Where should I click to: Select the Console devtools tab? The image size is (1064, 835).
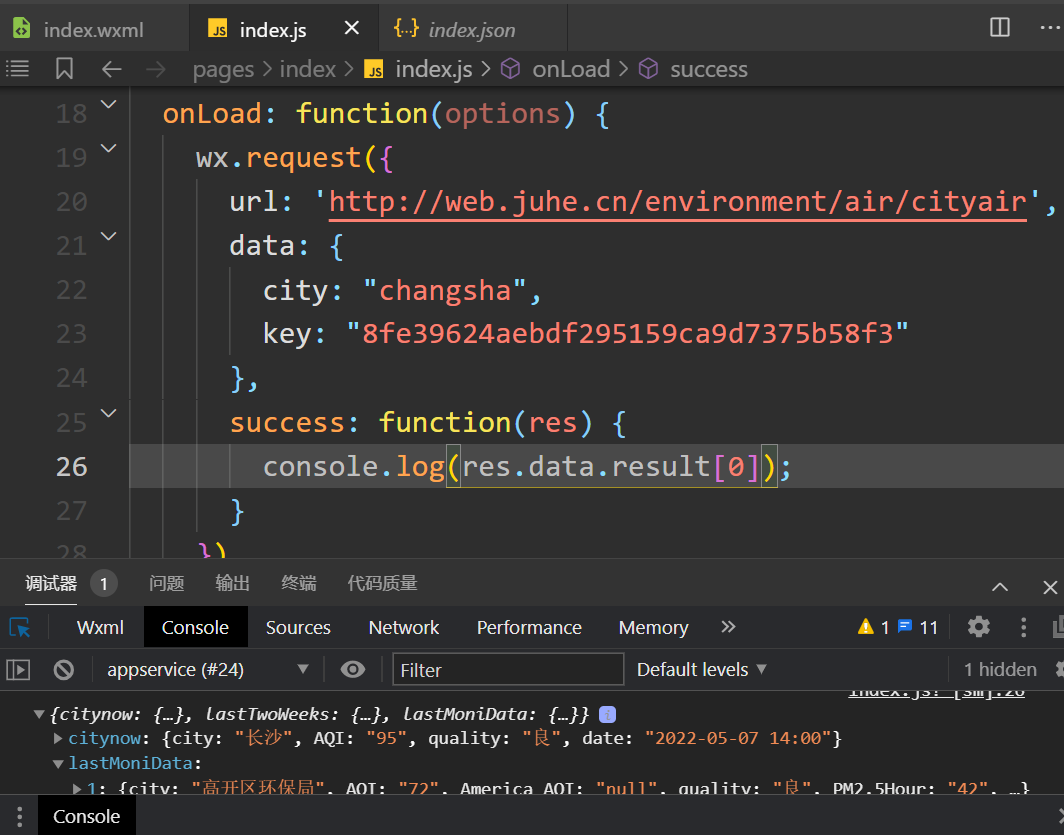pyautogui.click(x=195, y=627)
